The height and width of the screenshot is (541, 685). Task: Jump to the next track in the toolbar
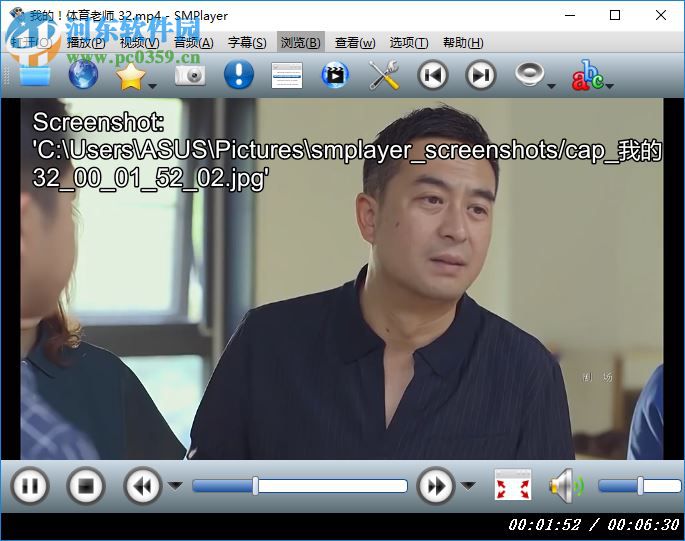click(481, 75)
